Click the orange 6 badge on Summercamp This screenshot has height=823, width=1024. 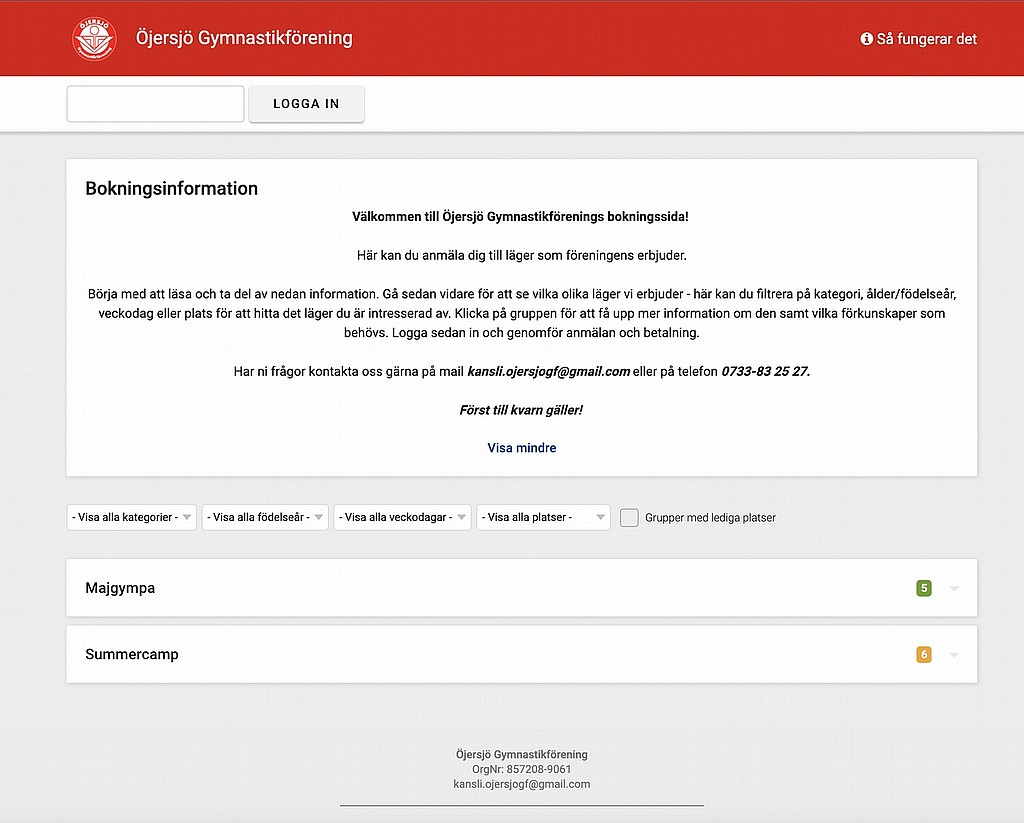(x=923, y=654)
